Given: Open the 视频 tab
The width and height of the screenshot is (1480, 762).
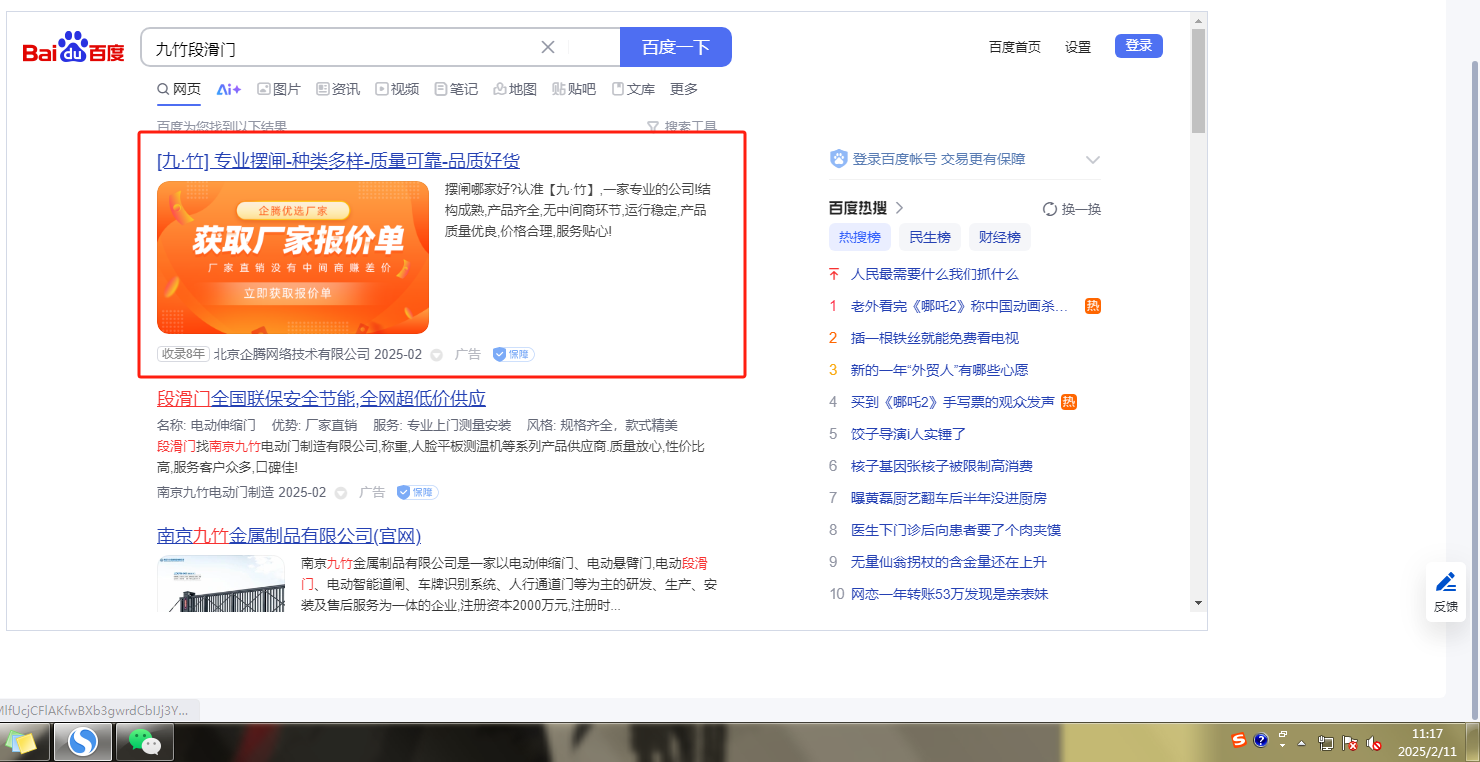Looking at the screenshot, I should [397, 89].
